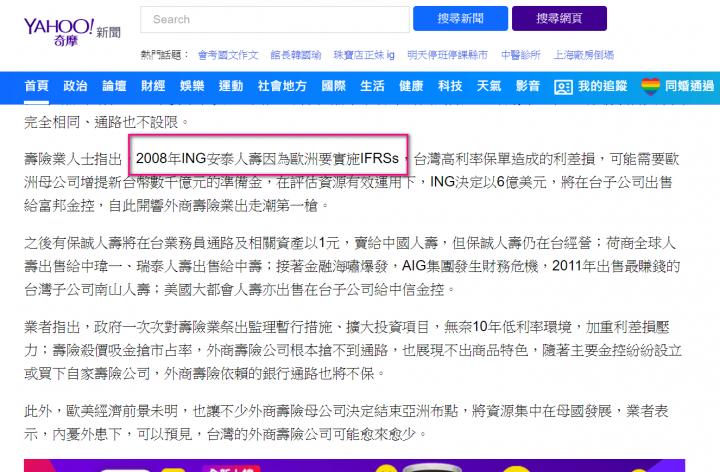720x472 pixels.
Task: Switch to 國際 section
Action: (x=333, y=86)
